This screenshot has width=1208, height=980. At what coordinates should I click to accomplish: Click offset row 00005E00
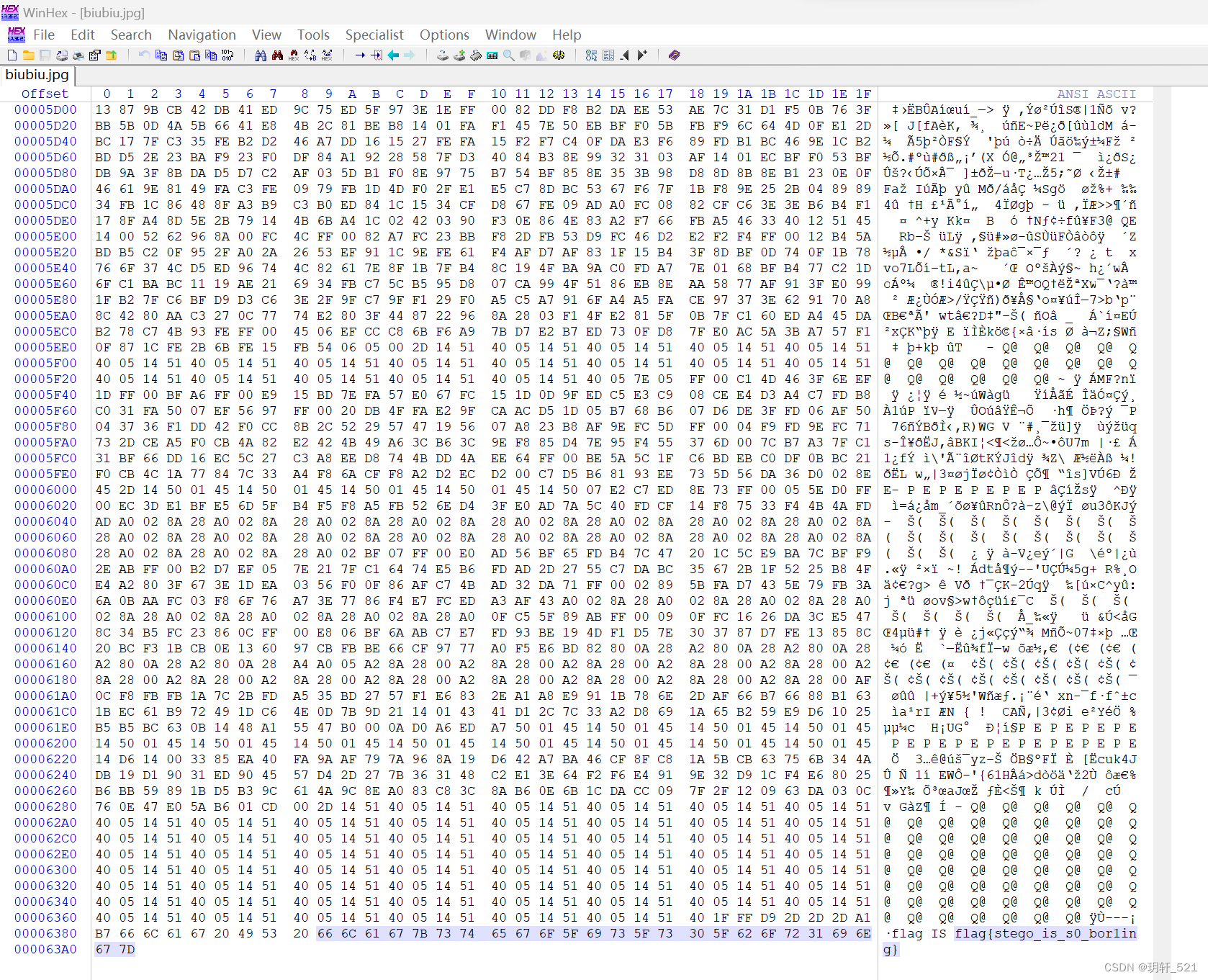click(x=45, y=236)
